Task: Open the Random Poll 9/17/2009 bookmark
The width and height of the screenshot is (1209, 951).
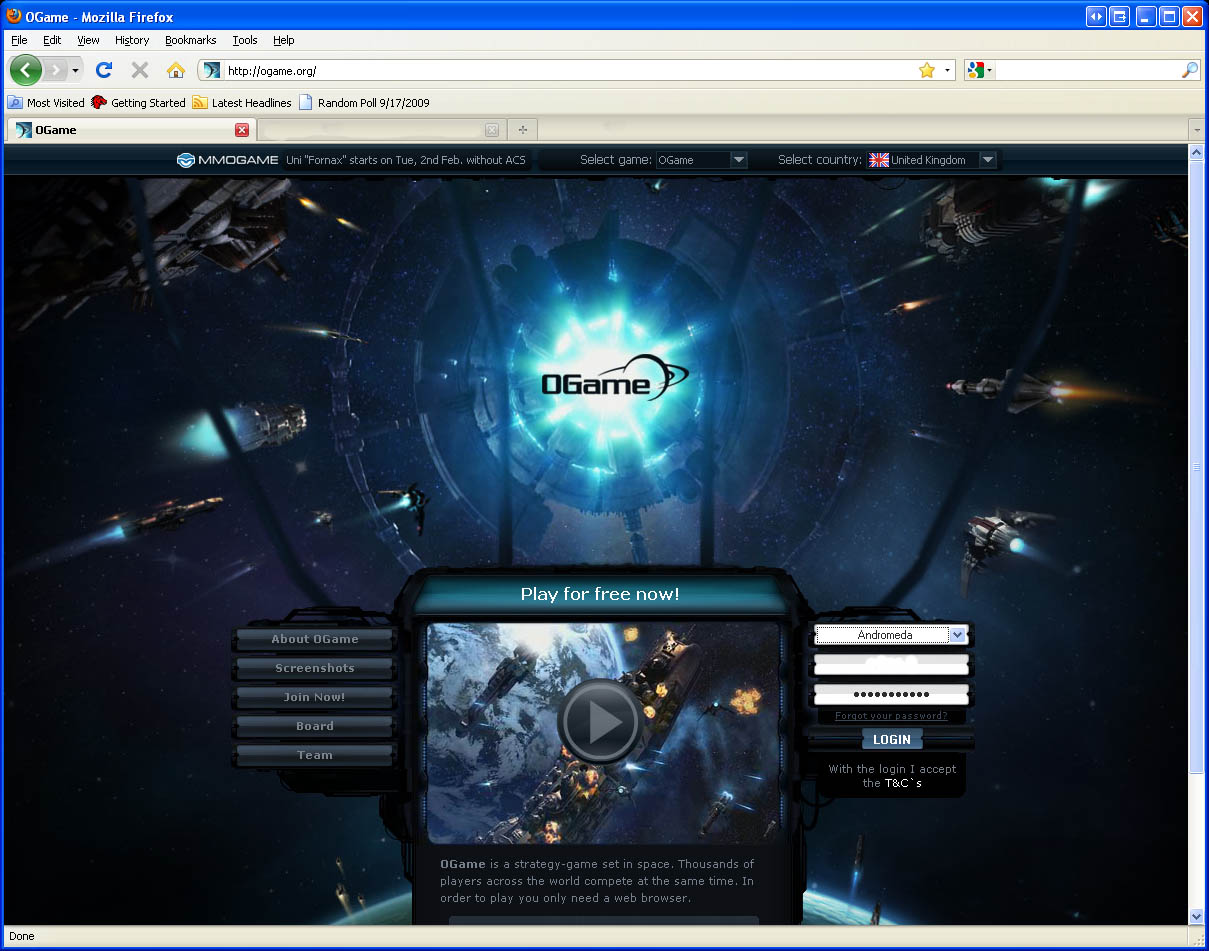Action: coord(364,102)
